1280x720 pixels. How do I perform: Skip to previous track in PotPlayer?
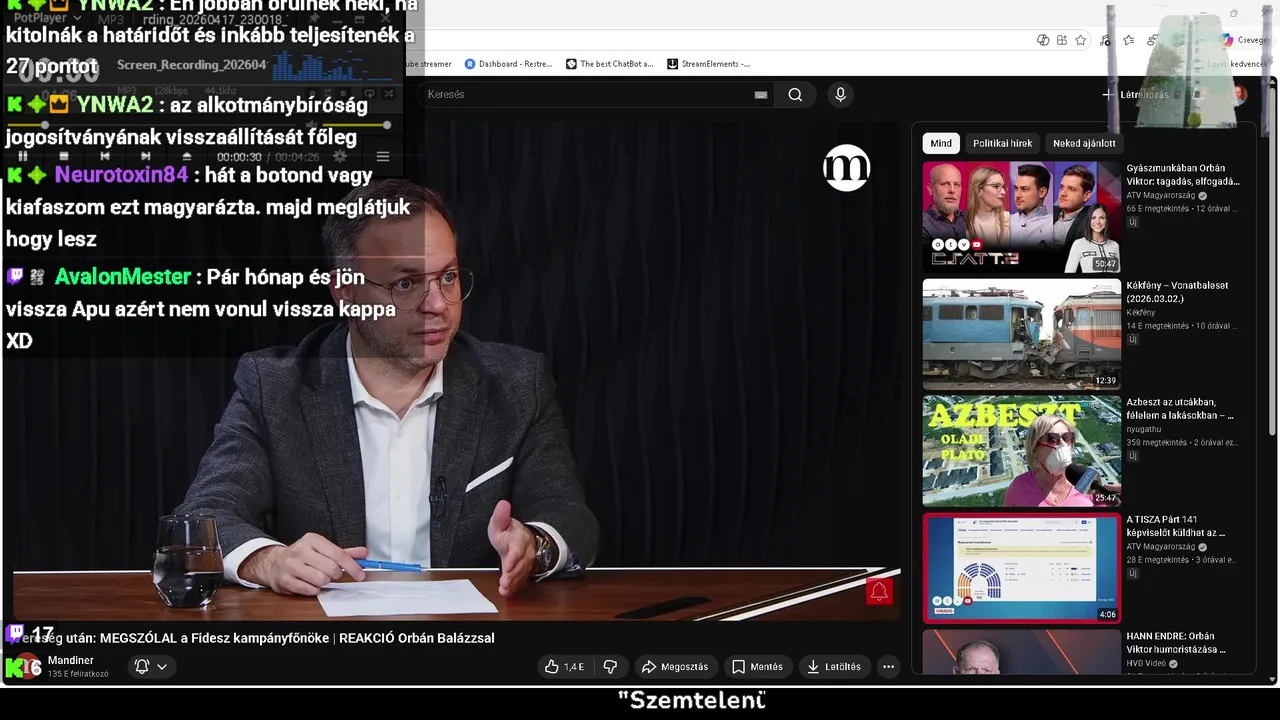tap(105, 157)
